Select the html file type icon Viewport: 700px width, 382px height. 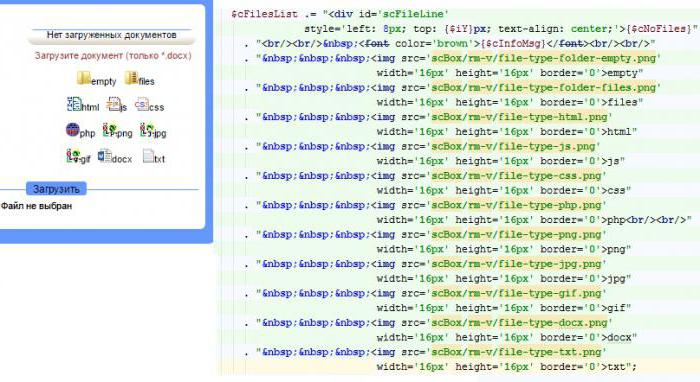tap(74, 104)
